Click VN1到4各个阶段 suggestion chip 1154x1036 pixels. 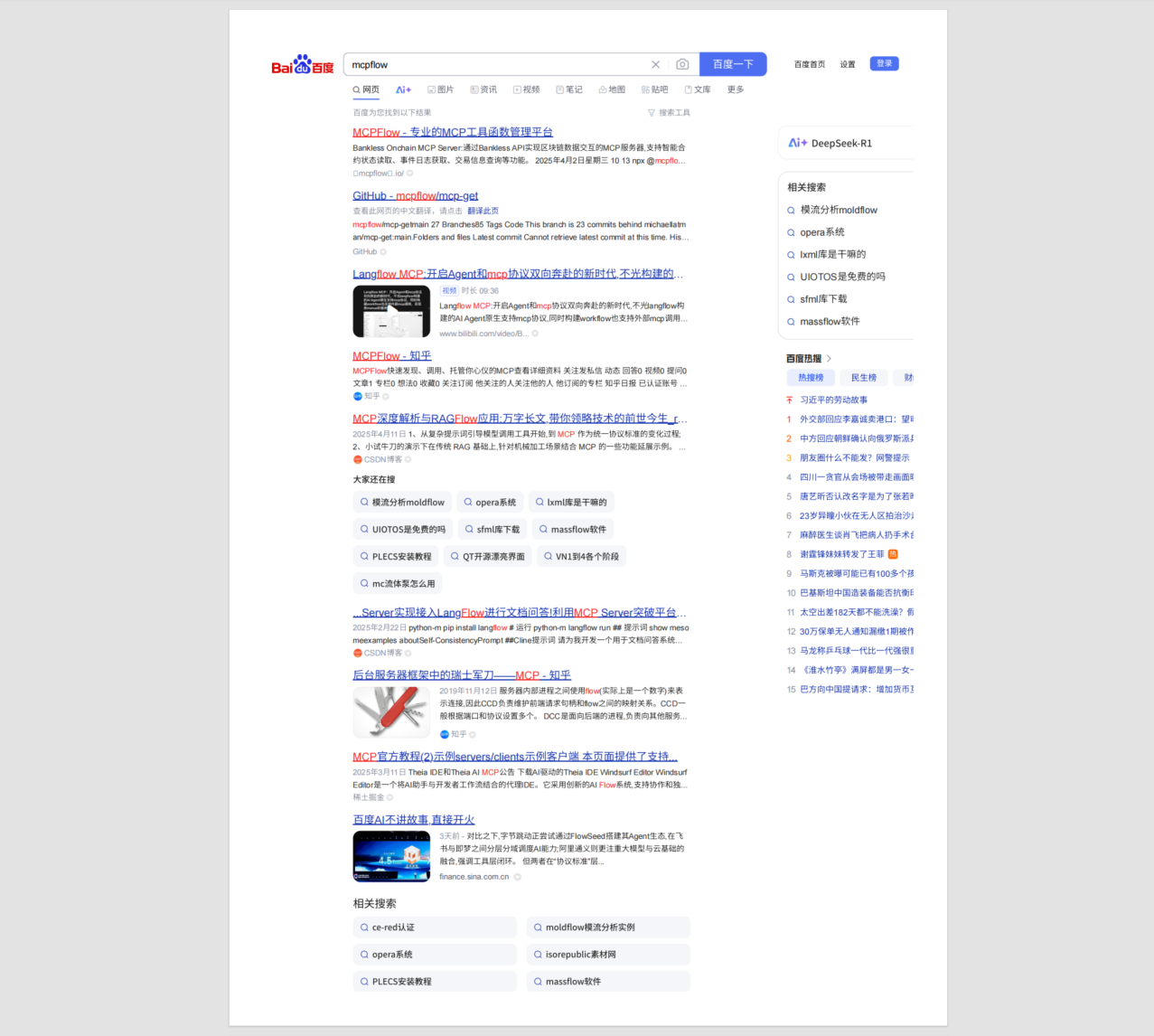coord(581,556)
